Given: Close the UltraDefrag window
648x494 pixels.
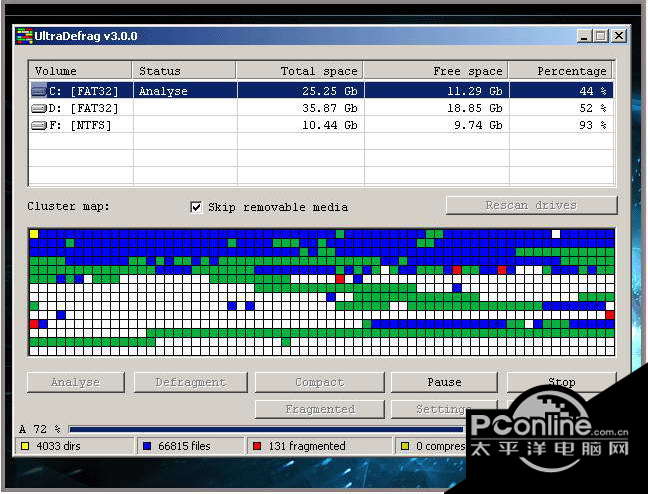Looking at the screenshot, I should [619, 36].
